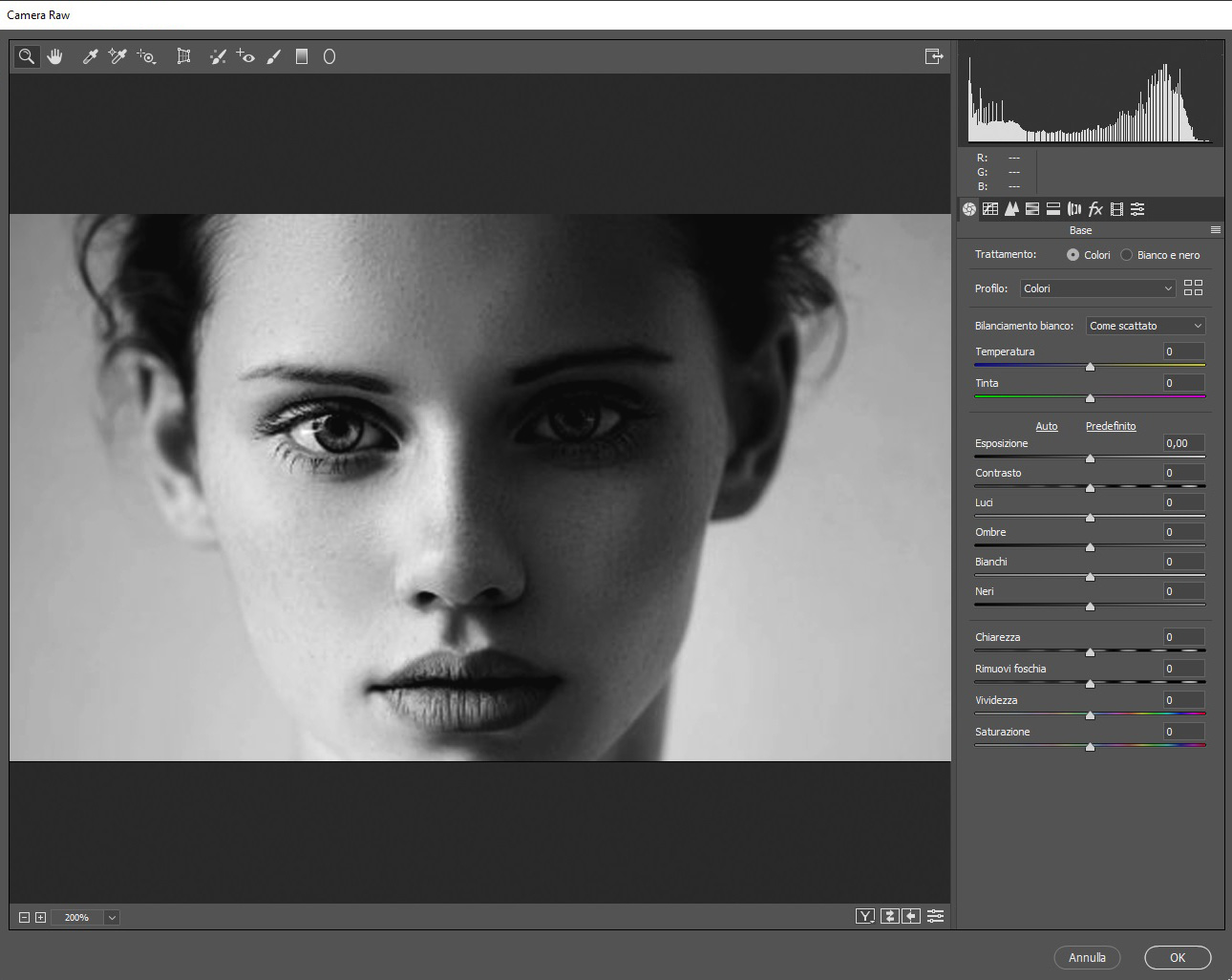
Task: Click the Contrasto value field
Action: coord(1183,473)
